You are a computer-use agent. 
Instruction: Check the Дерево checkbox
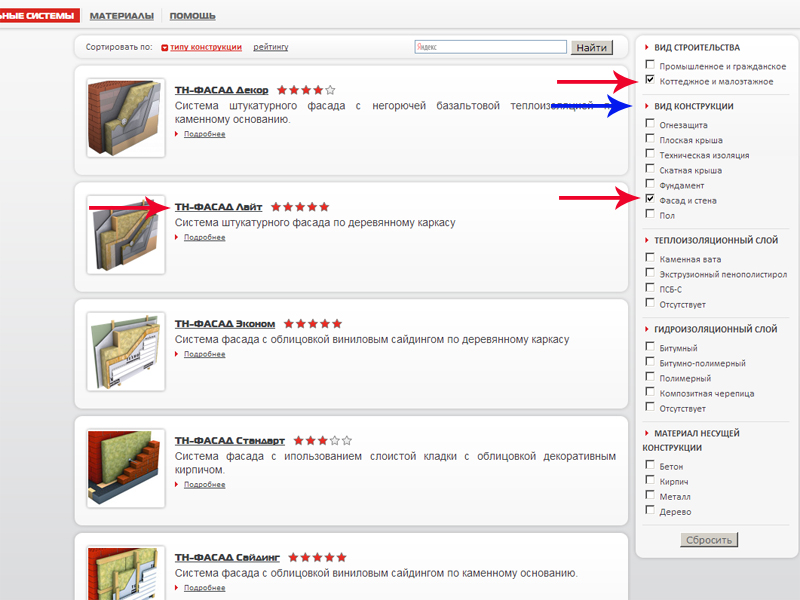[x=650, y=510]
